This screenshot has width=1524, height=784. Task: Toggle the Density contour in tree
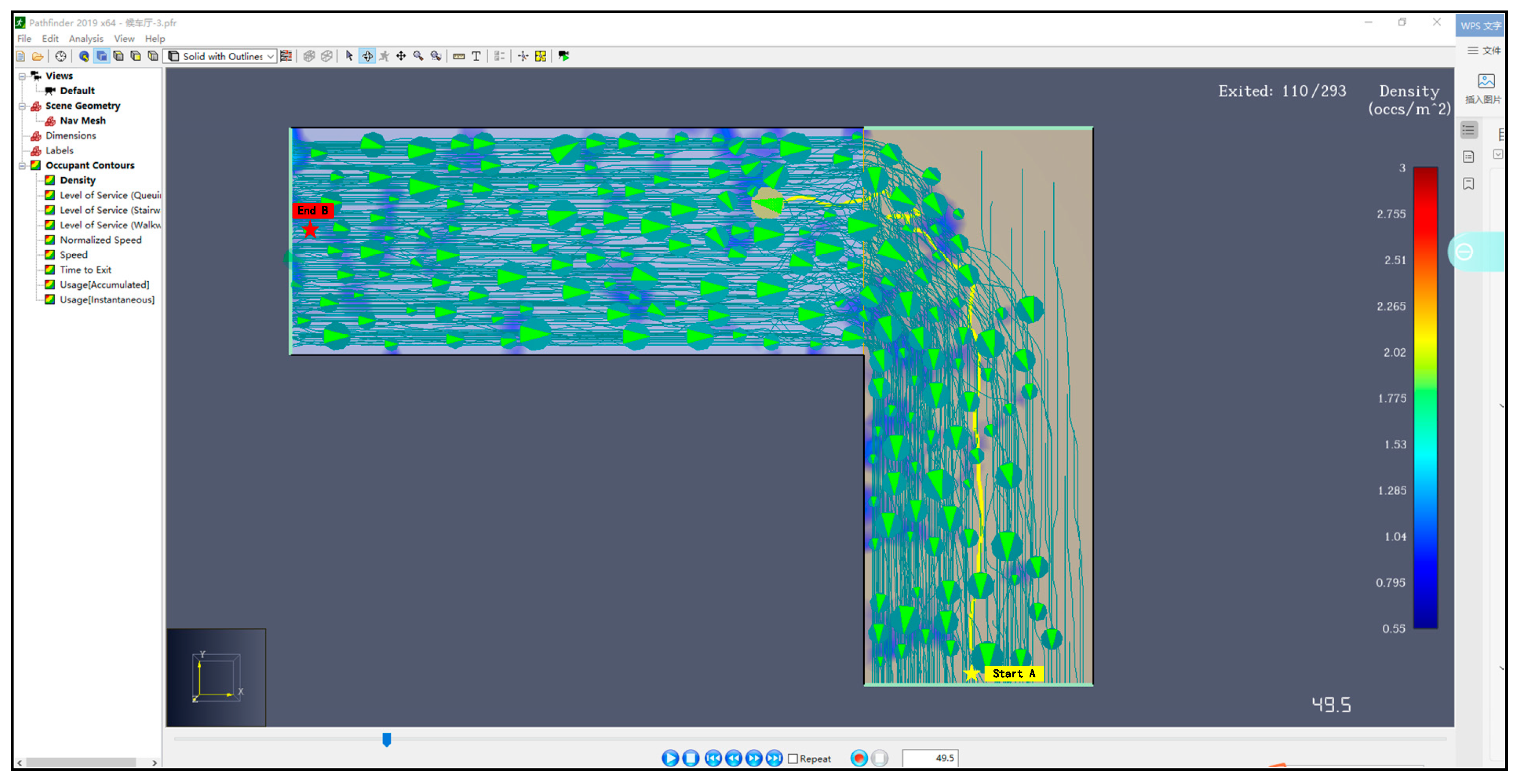[x=77, y=180]
